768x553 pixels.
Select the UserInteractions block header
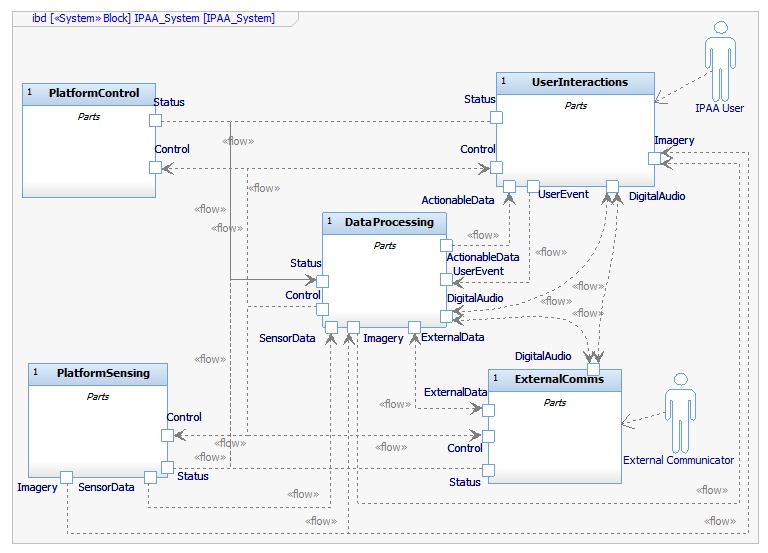point(580,82)
